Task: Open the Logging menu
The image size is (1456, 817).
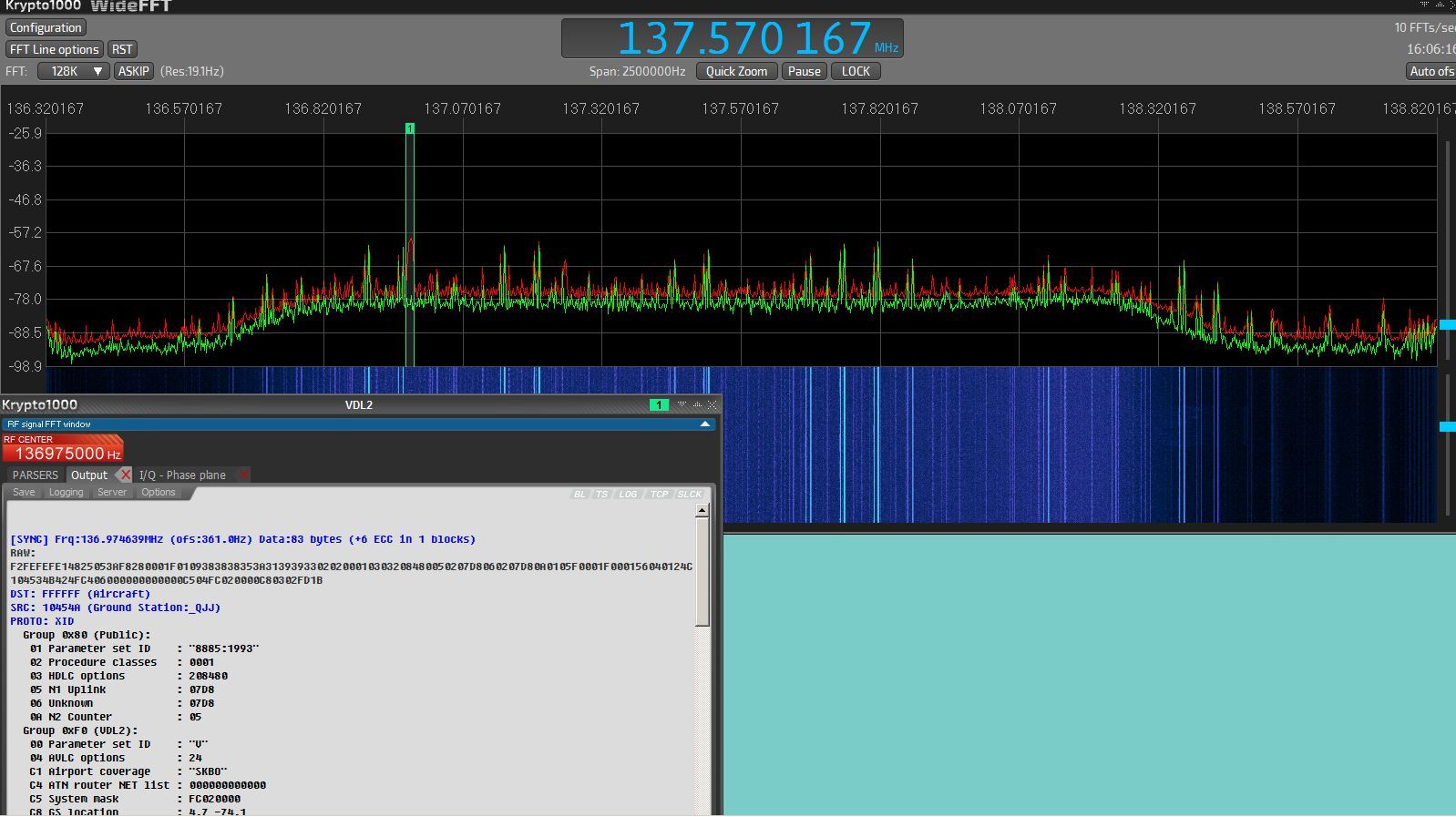Action: pyautogui.click(x=66, y=492)
